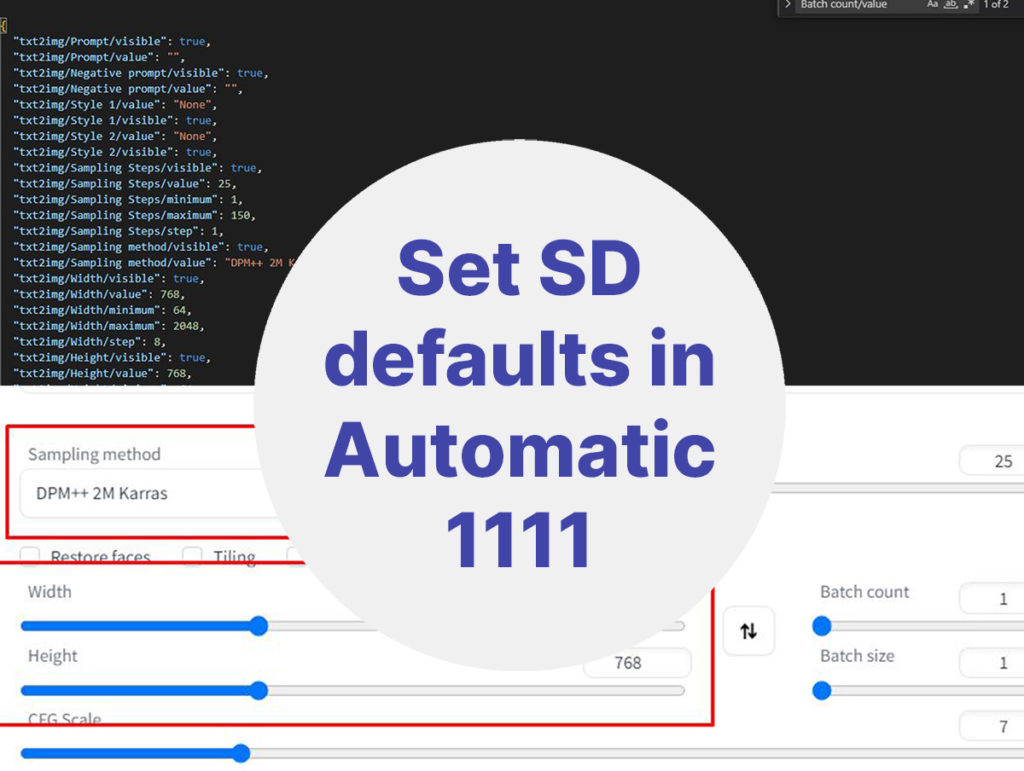Enable the Restore faces checkbox
Image resolution: width=1024 pixels, height=771 pixels.
coord(29,556)
